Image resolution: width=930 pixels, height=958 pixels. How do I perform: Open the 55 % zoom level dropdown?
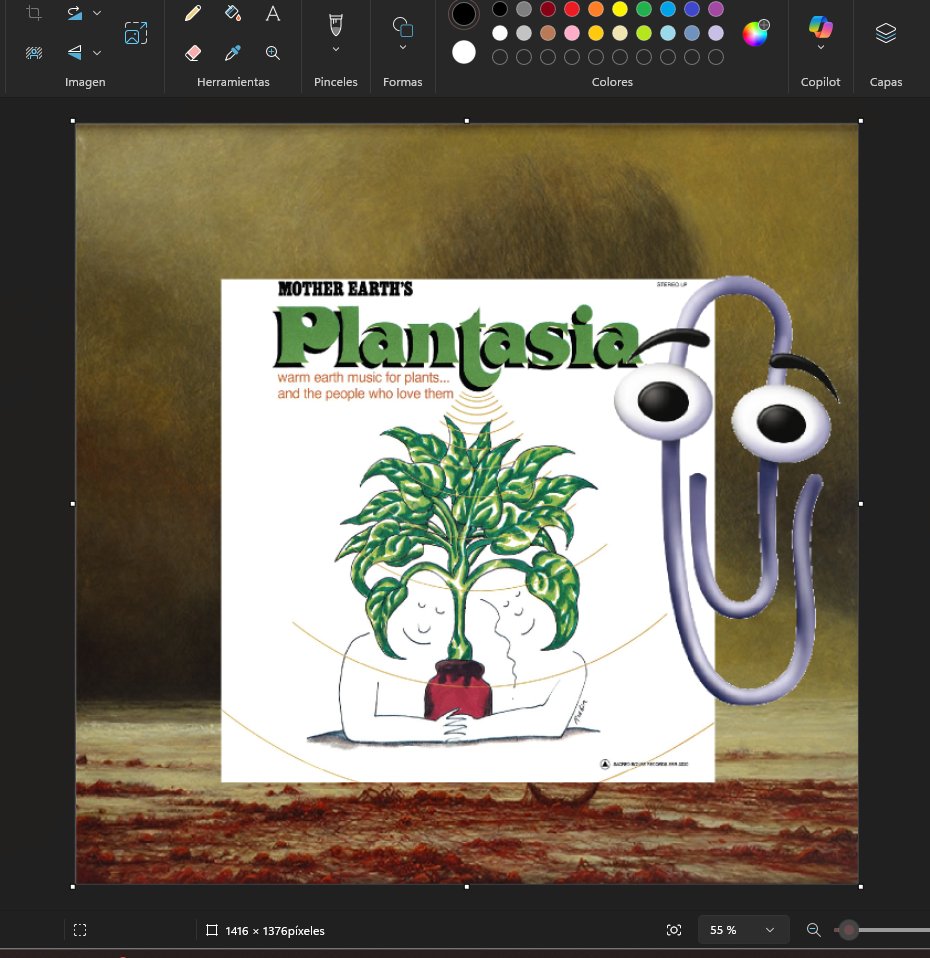point(744,930)
